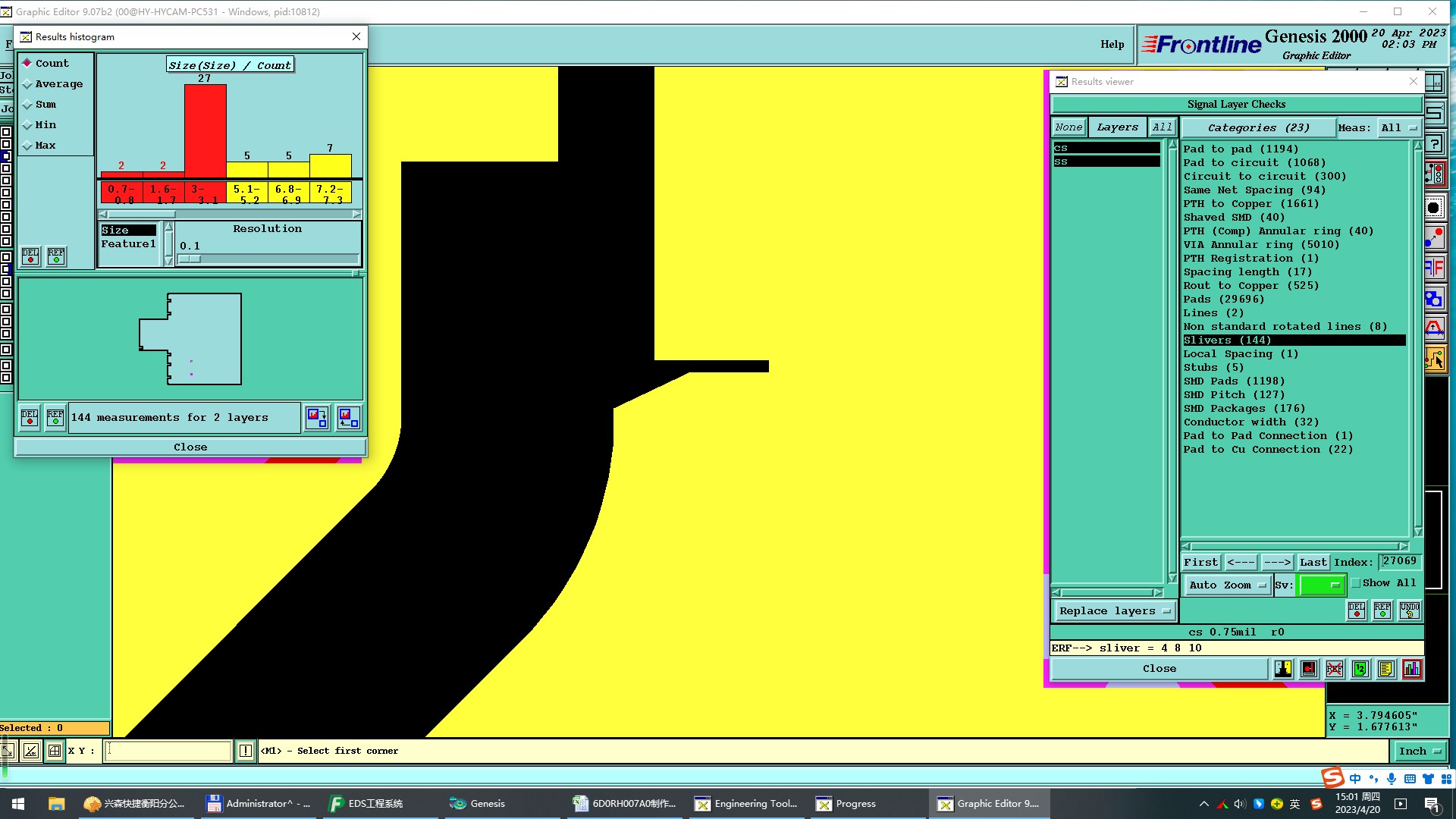Click the yellow report notes icon
Screen dimensions: 1456x819
click(x=1386, y=669)
